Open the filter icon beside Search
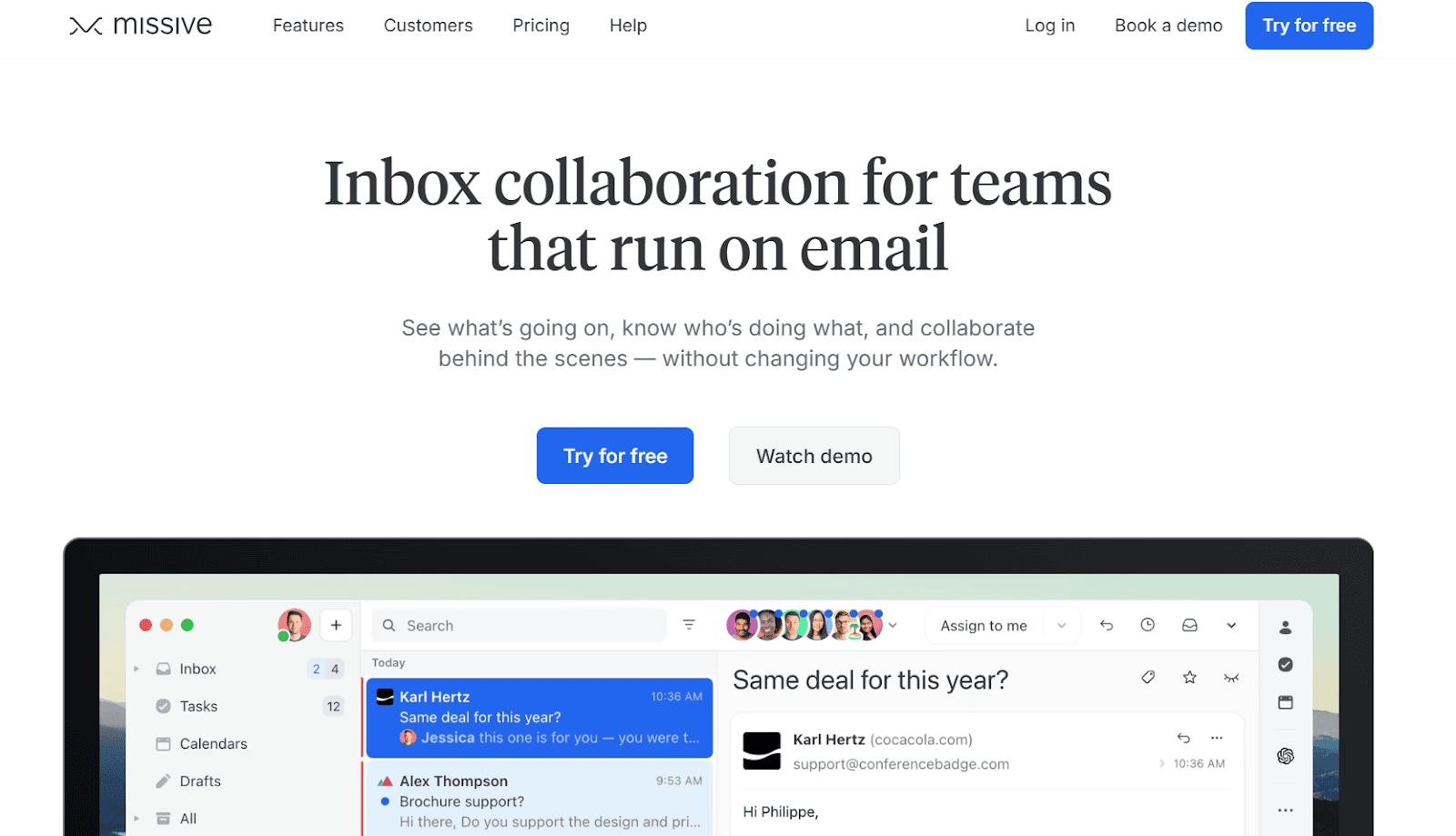The width and height of the screenshot is (1456, 836). 689,625
